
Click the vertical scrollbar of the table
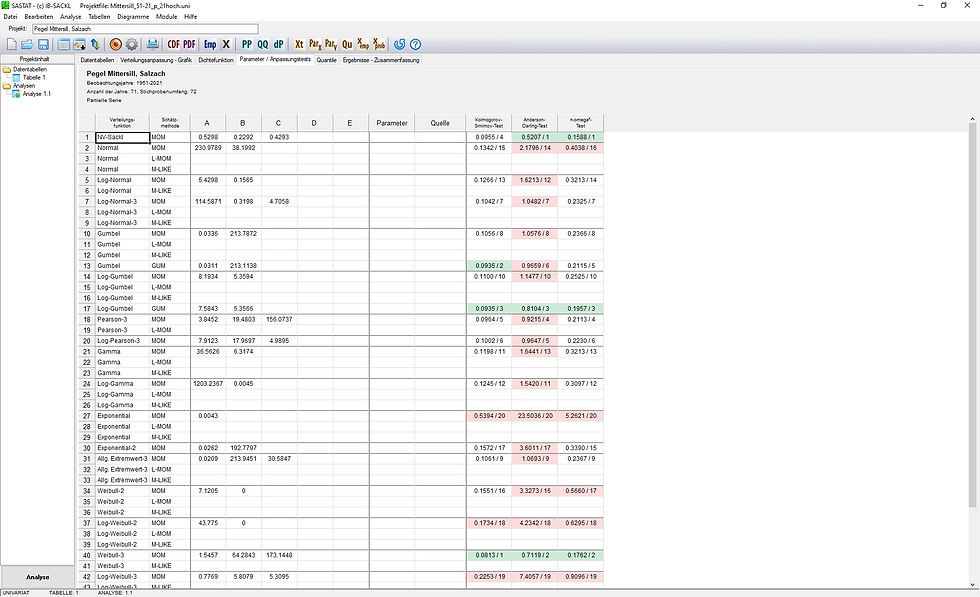(x=972, y=313)
